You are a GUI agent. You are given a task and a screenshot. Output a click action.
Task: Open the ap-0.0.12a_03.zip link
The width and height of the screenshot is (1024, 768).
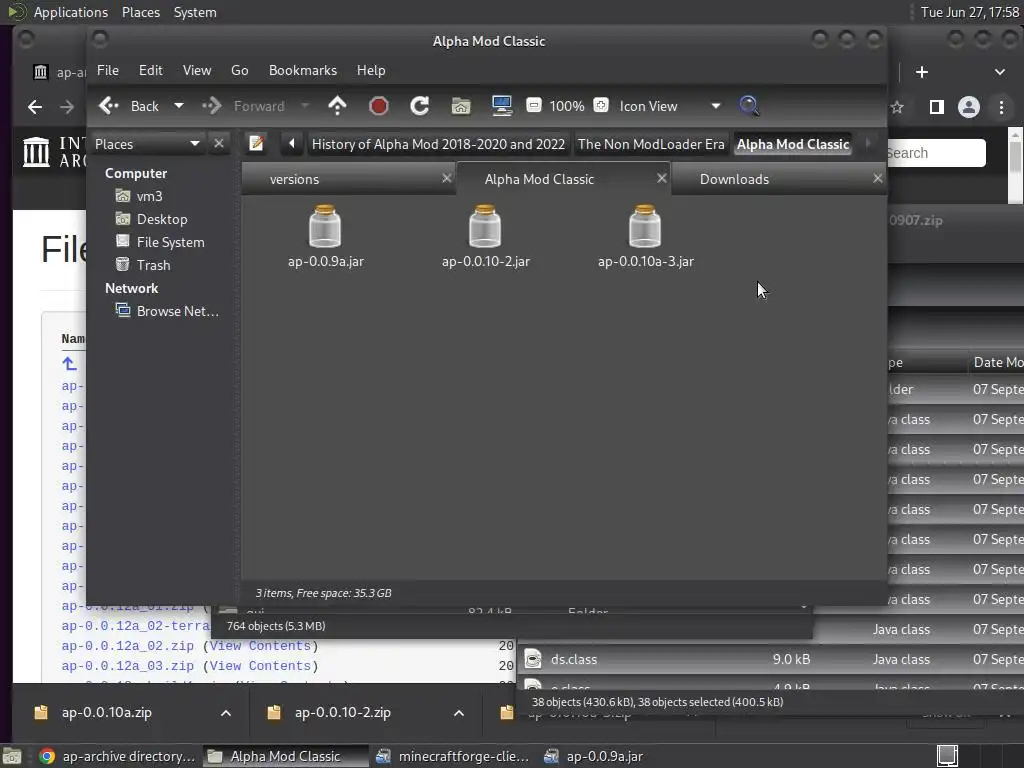pos(127,666)
